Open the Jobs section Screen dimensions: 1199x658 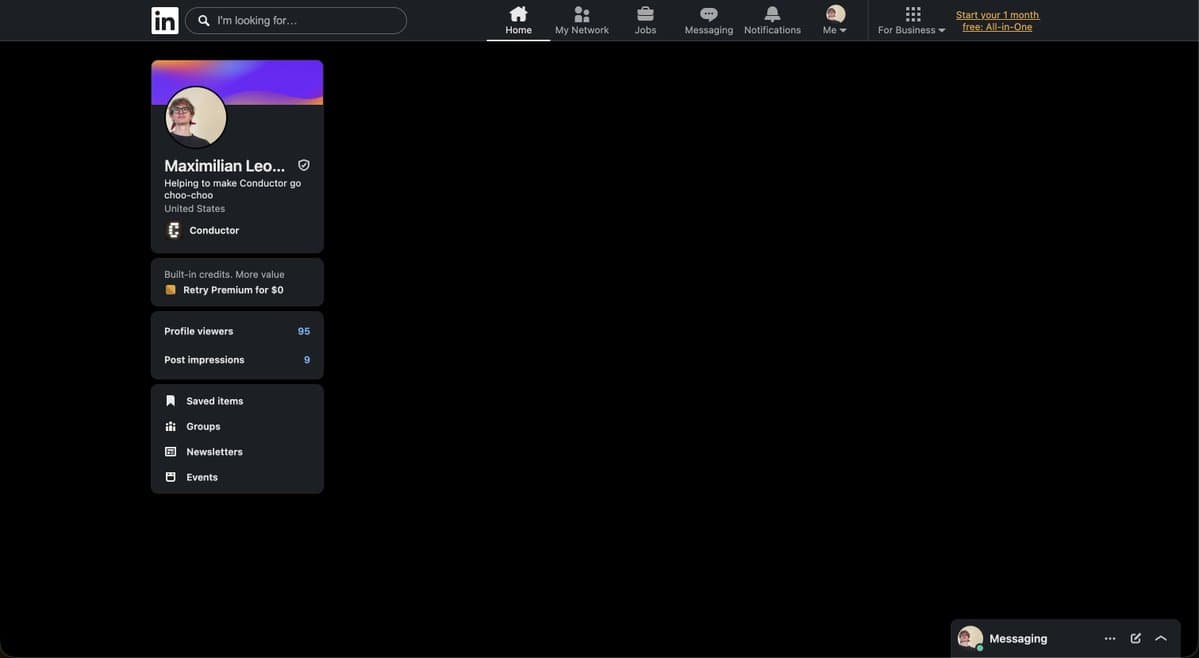[645, 21]
